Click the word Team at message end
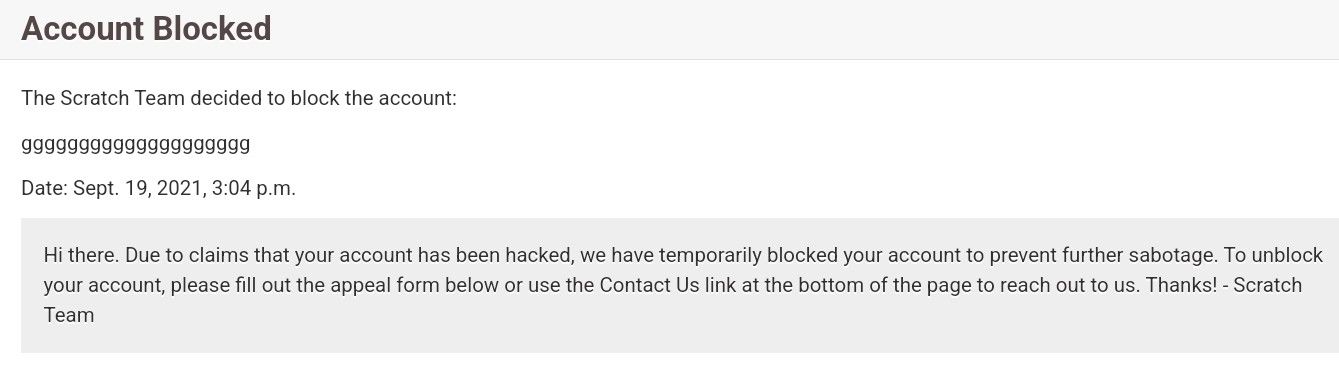 [x=69, y=315]
